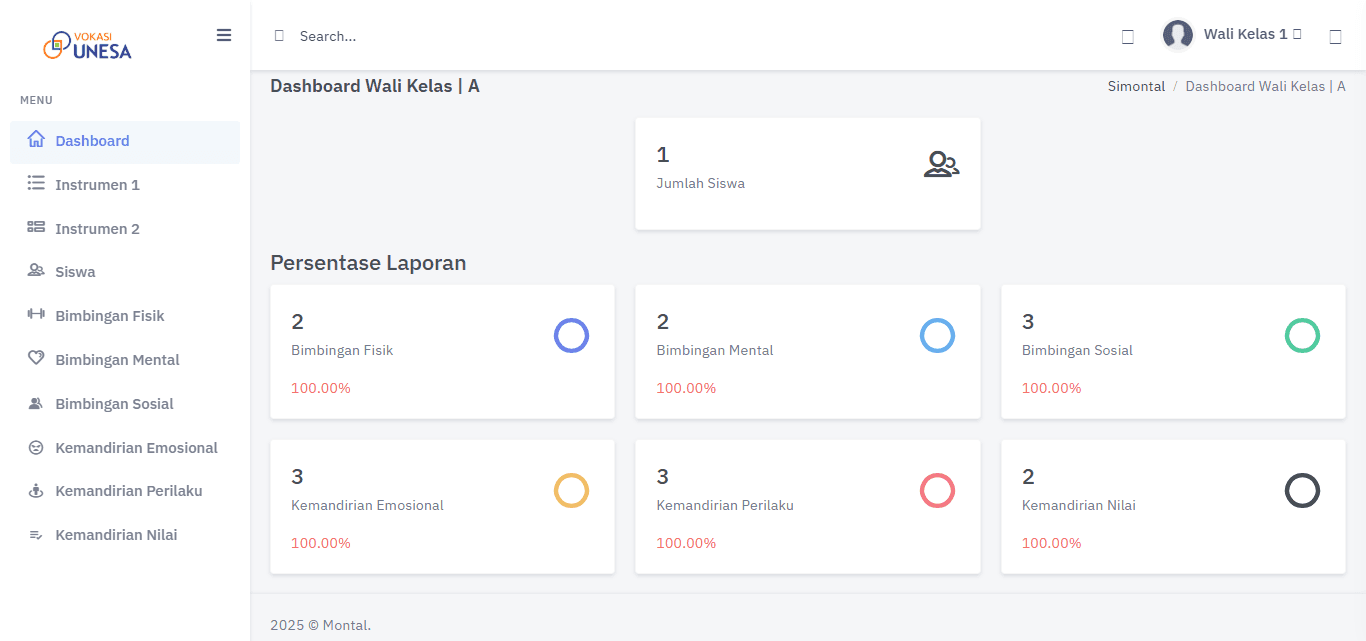Click the Bimbingan Sosial card label
Image resolution: width=1366 pixels, height=641 pixels.
pyautogui.click(x=1077, y=350)
